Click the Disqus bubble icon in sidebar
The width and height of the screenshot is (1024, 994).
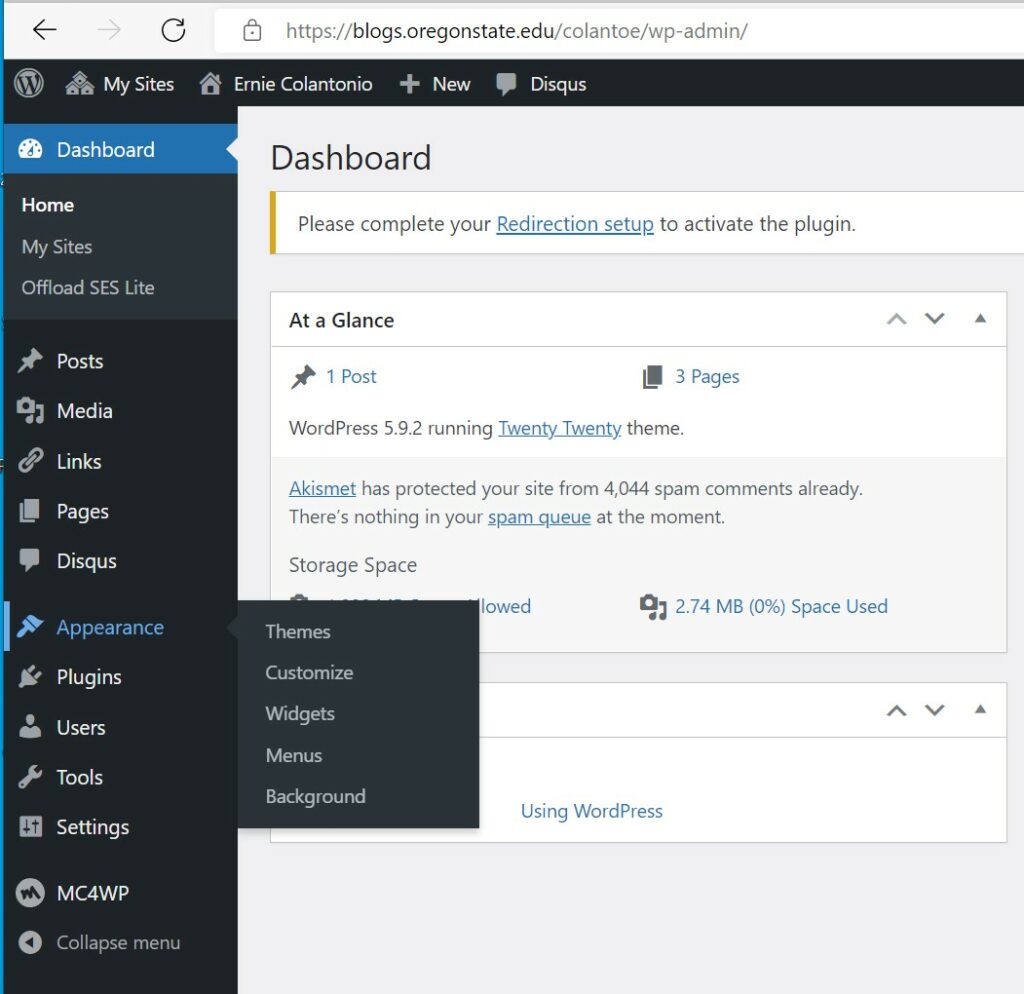click(29, 560)
